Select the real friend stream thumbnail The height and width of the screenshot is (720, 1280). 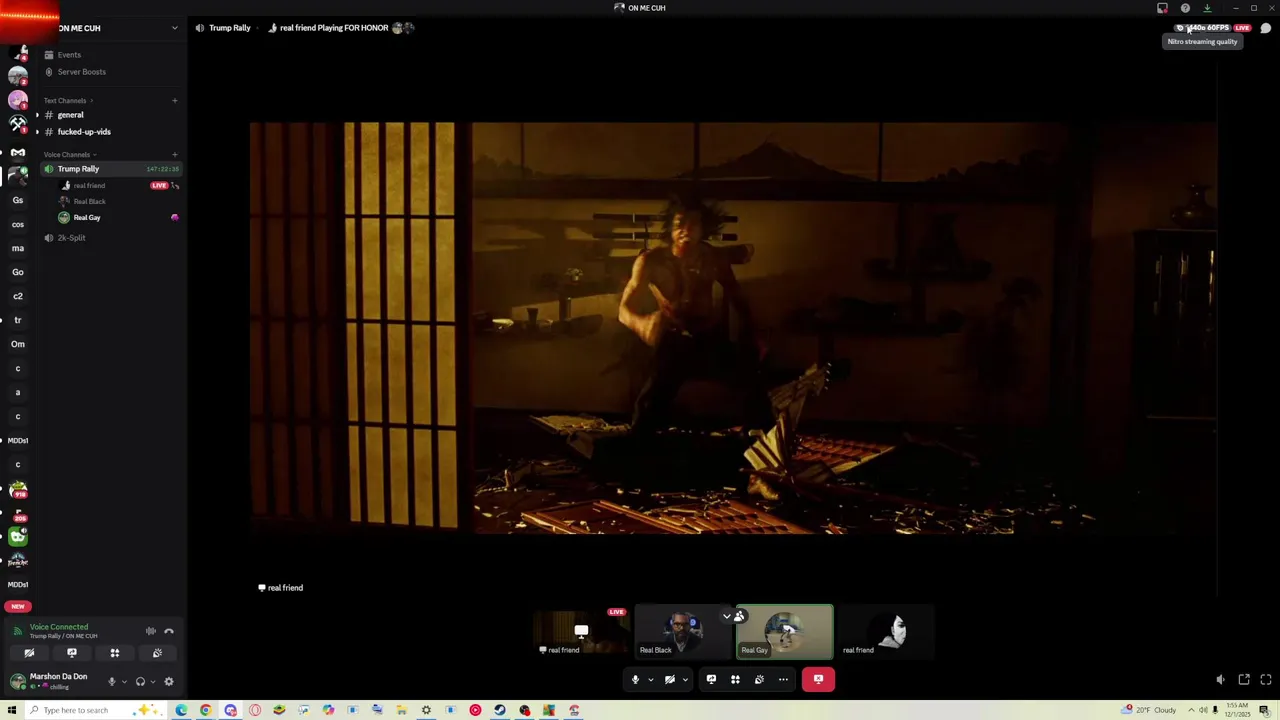pos(581,632)
